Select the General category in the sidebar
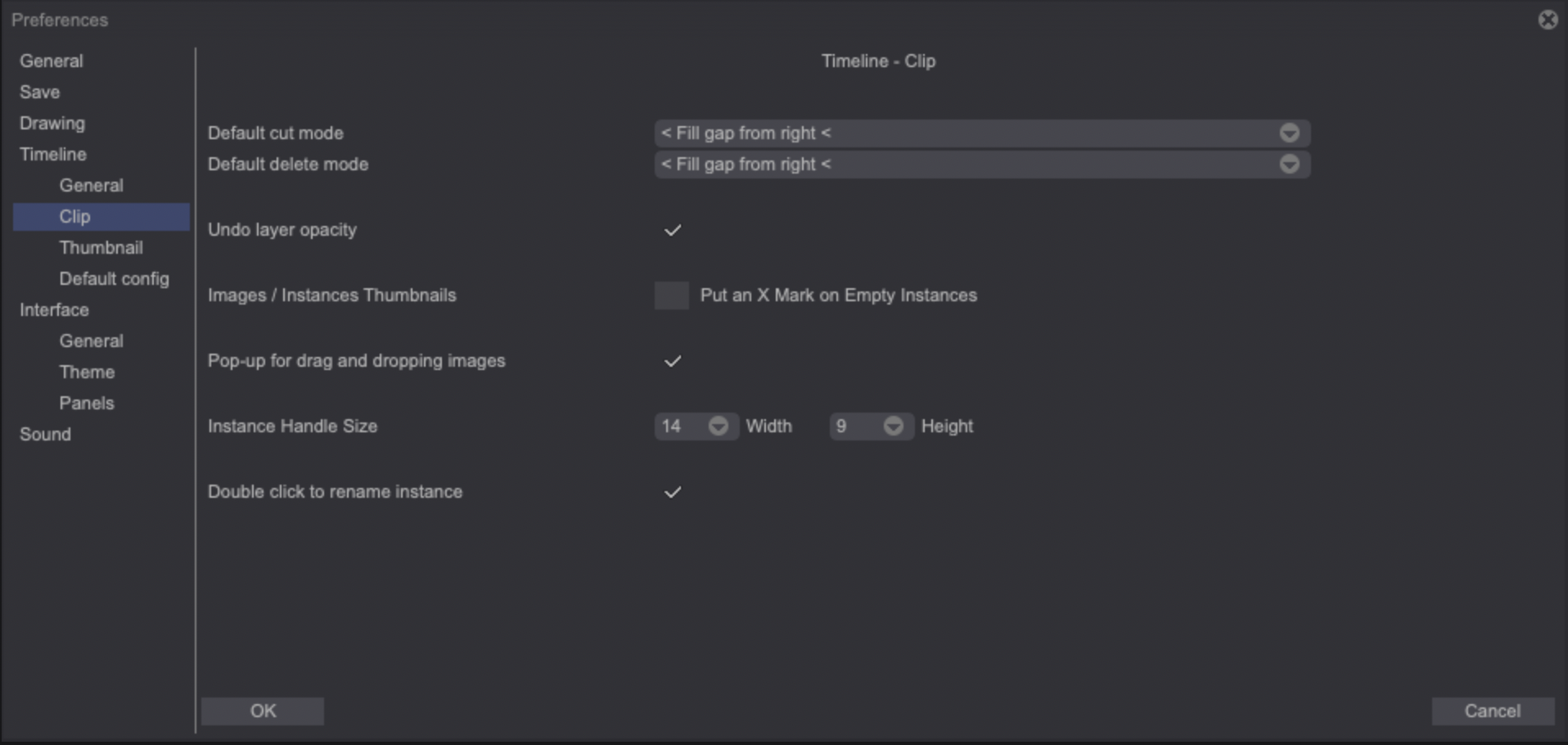Image resolution: width=1568 pixels, height=745 pixels. (x=51, y=61)
